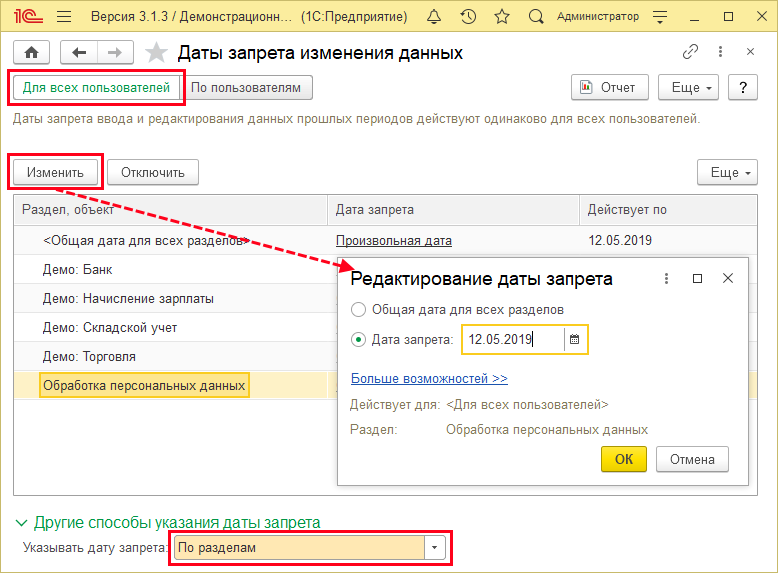Add this form to favorites star
778x573 pixels.
156,52
